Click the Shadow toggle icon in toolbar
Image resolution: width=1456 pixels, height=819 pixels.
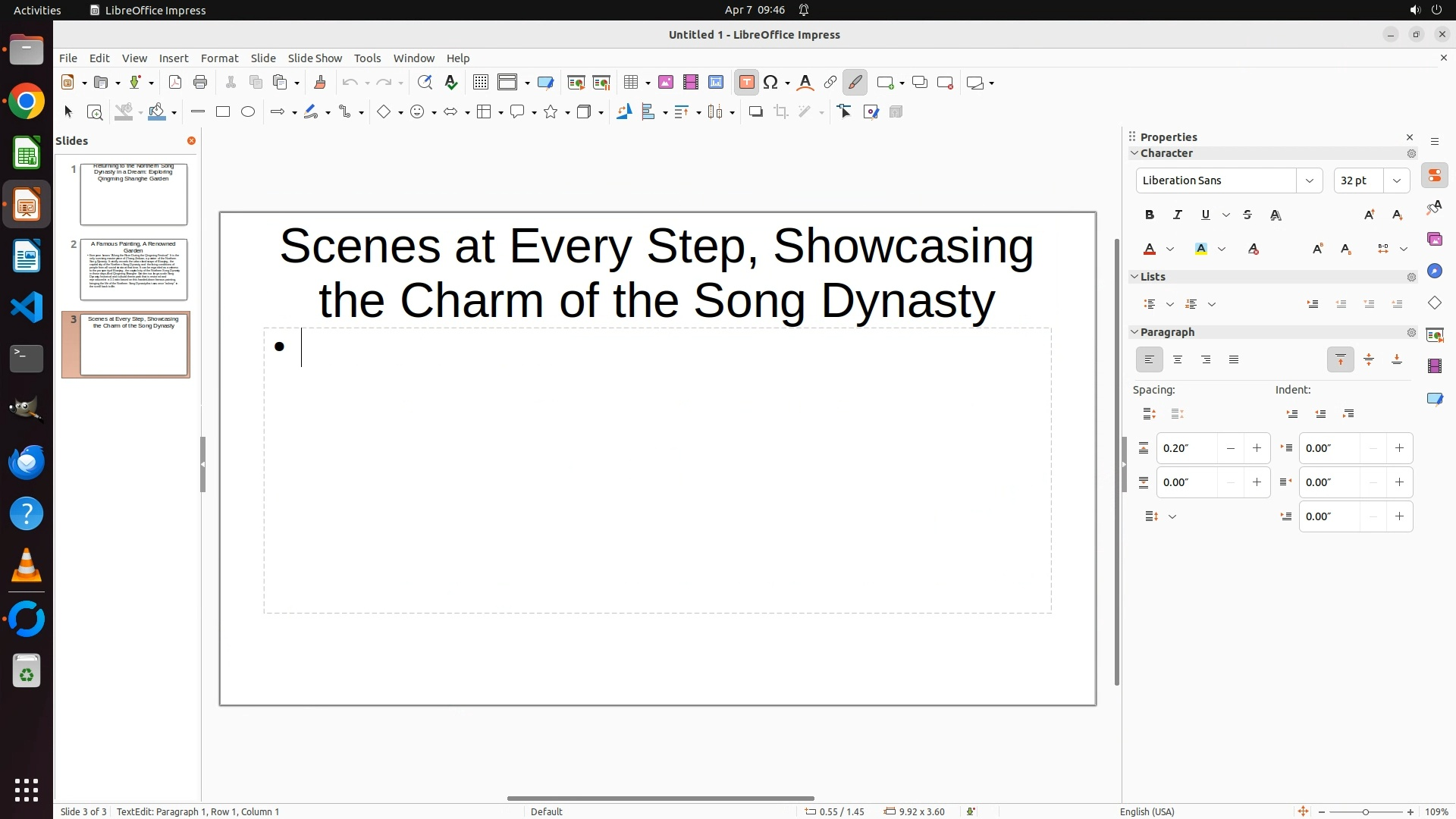click(755, 112)
